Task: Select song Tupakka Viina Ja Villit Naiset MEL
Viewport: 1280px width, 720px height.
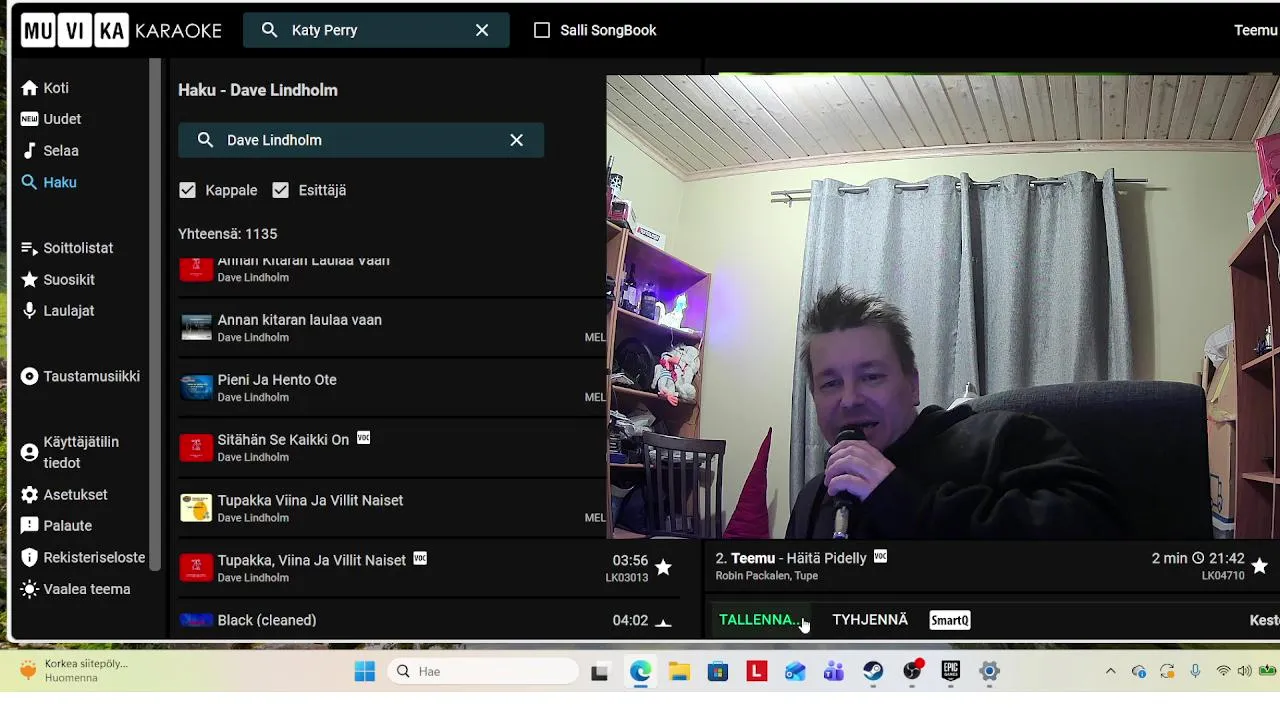Action: click(392, 508)
